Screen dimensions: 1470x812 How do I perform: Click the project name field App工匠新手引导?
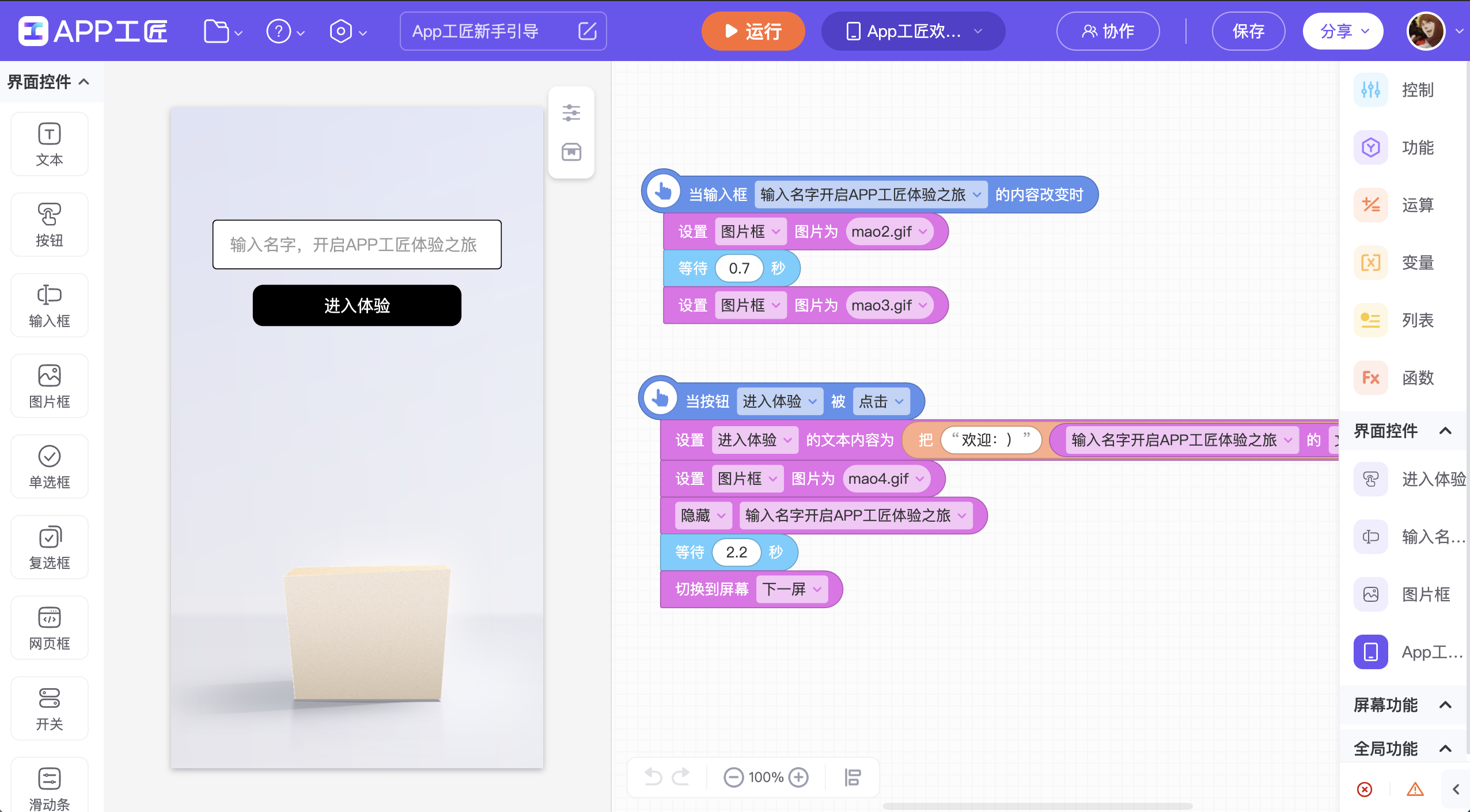(503, 31)
